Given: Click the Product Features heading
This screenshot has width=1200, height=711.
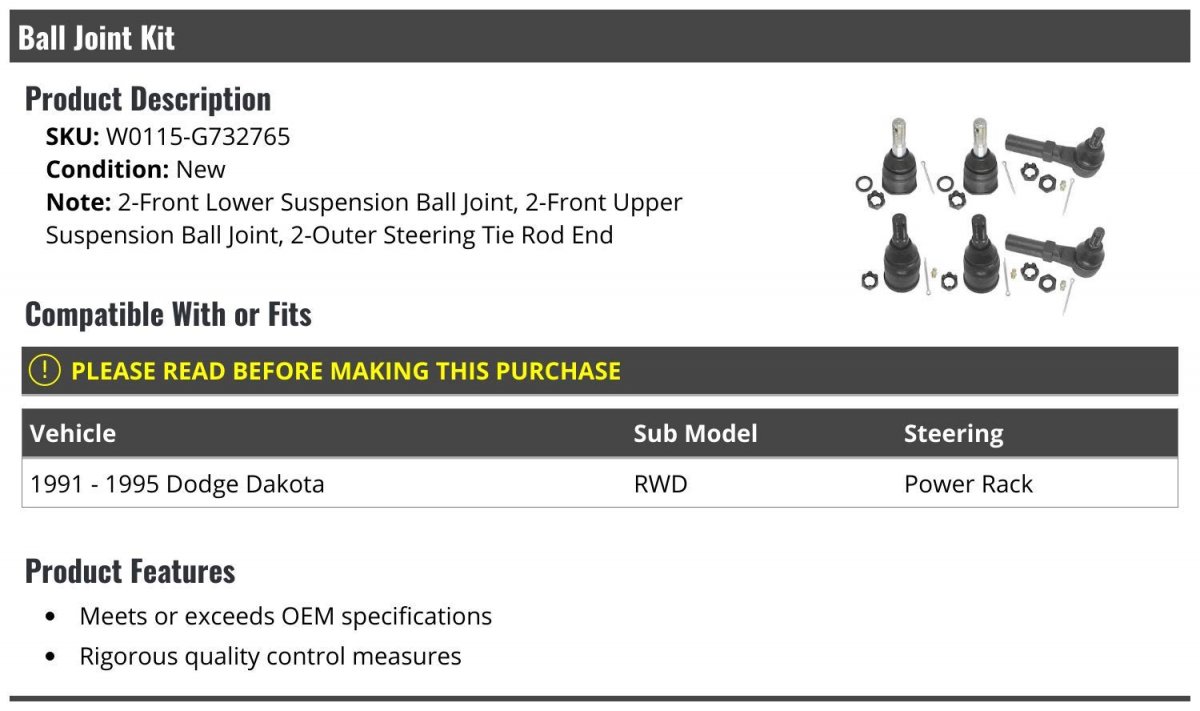Looking at the screenshot, I should pos(130,571).
